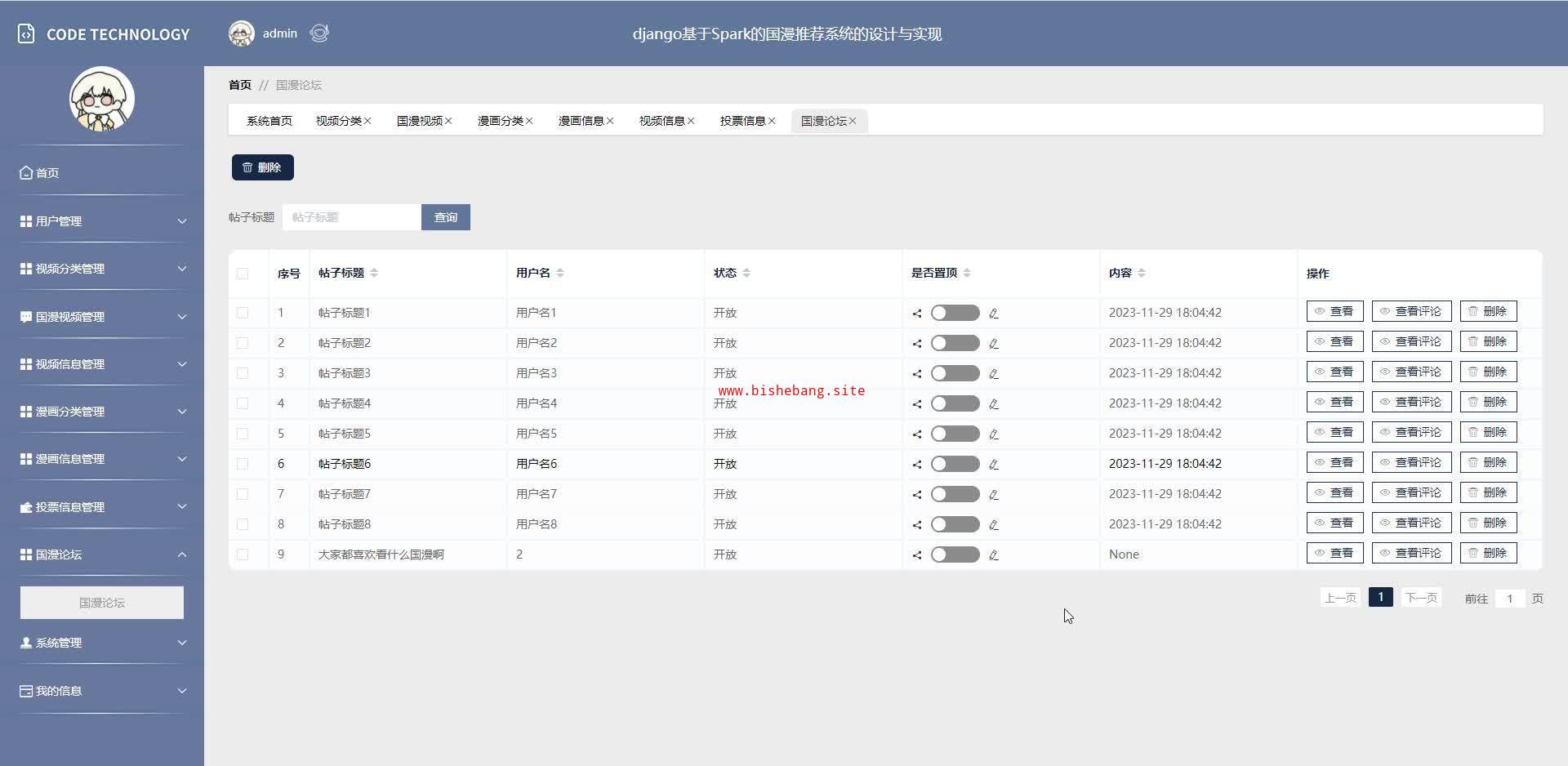The width and height of the screenshot is (1568, 766).
Task: Click the home icon for 首页 in sidebar
Action: 26,173
